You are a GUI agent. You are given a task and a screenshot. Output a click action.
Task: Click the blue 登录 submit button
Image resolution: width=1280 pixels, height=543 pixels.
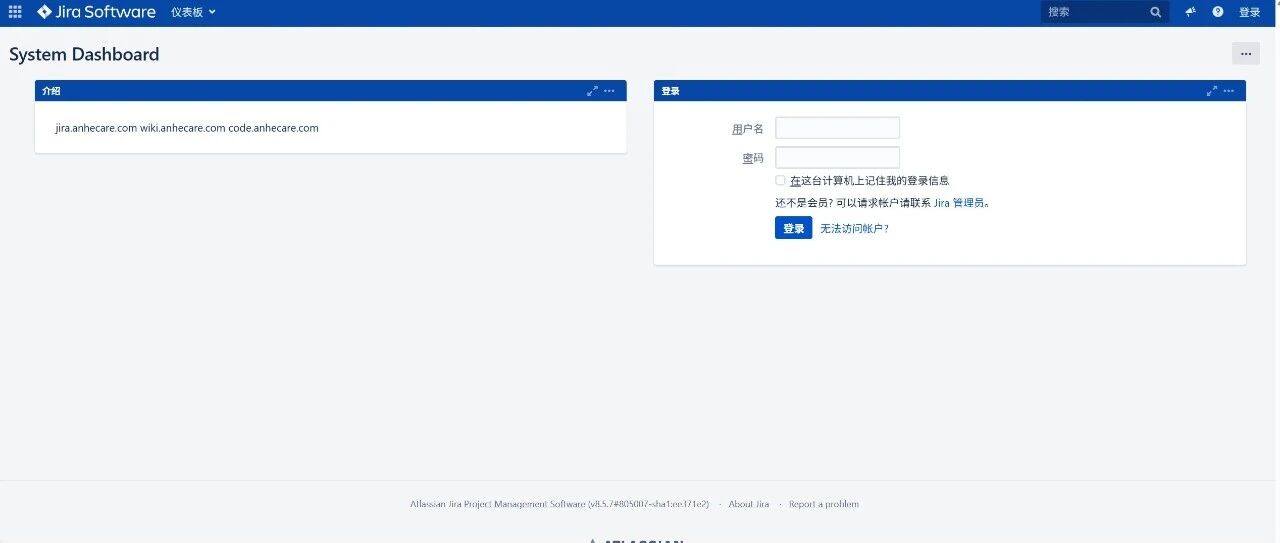[794, 228]
